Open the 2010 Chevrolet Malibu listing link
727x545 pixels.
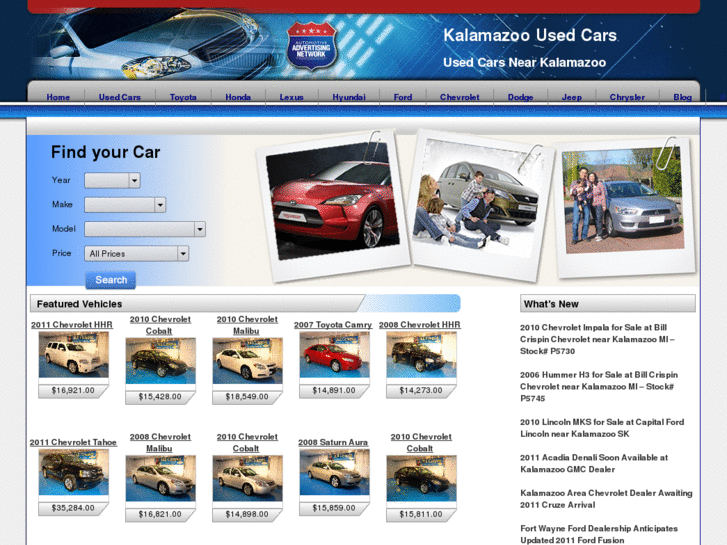click(247, 325)
